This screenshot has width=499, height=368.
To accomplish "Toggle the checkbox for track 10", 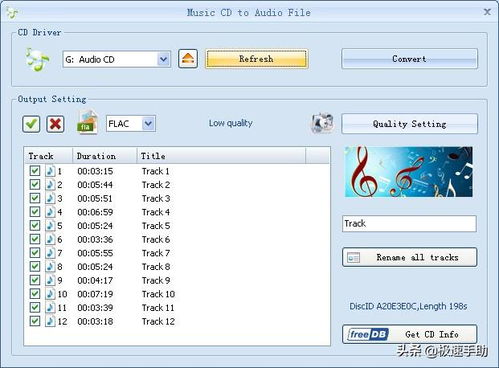I will point(35,294).
